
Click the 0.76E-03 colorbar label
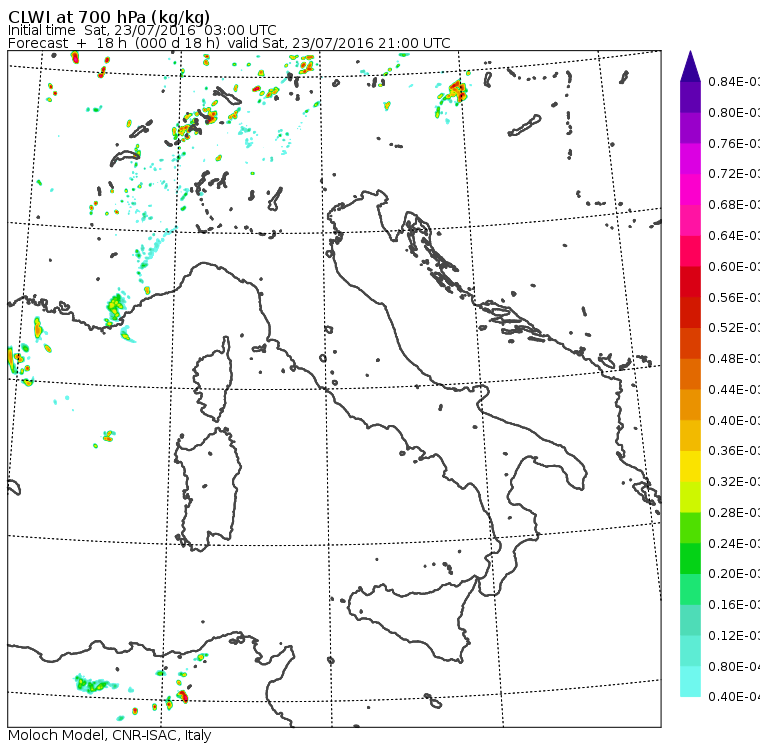[x=734, y=143]
